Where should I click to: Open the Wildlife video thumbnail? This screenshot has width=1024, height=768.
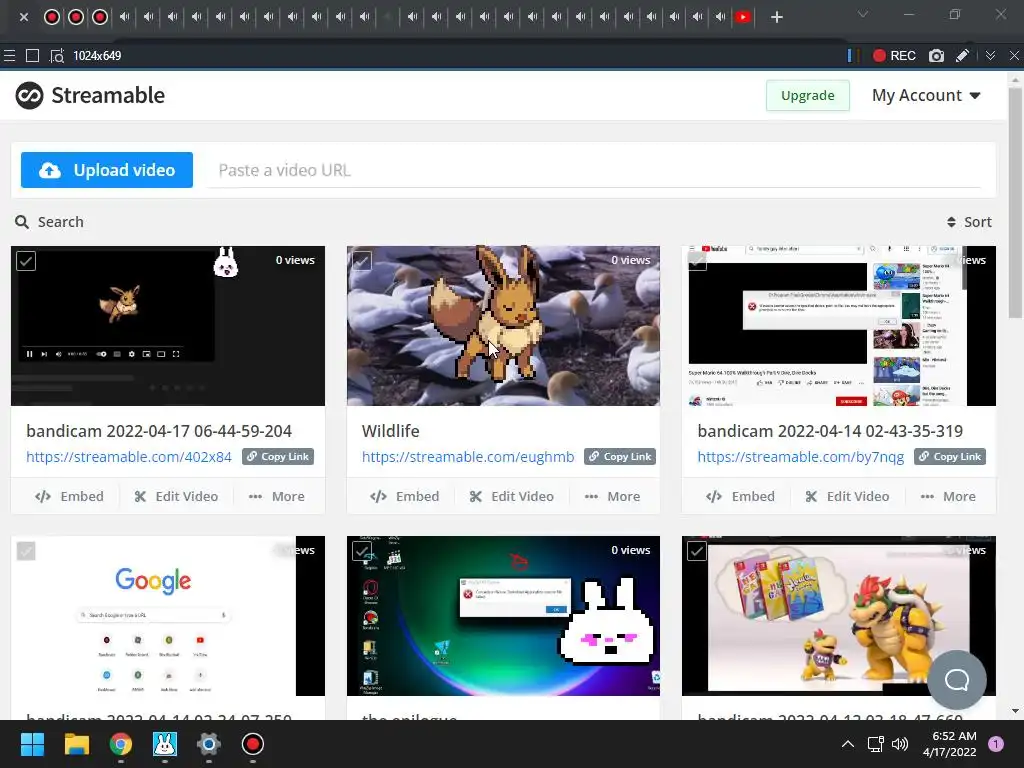coord(503,326)
